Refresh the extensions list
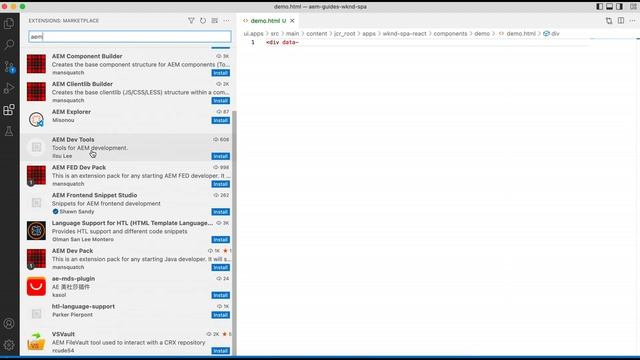 pyautogui.click(x=203, y=20)
